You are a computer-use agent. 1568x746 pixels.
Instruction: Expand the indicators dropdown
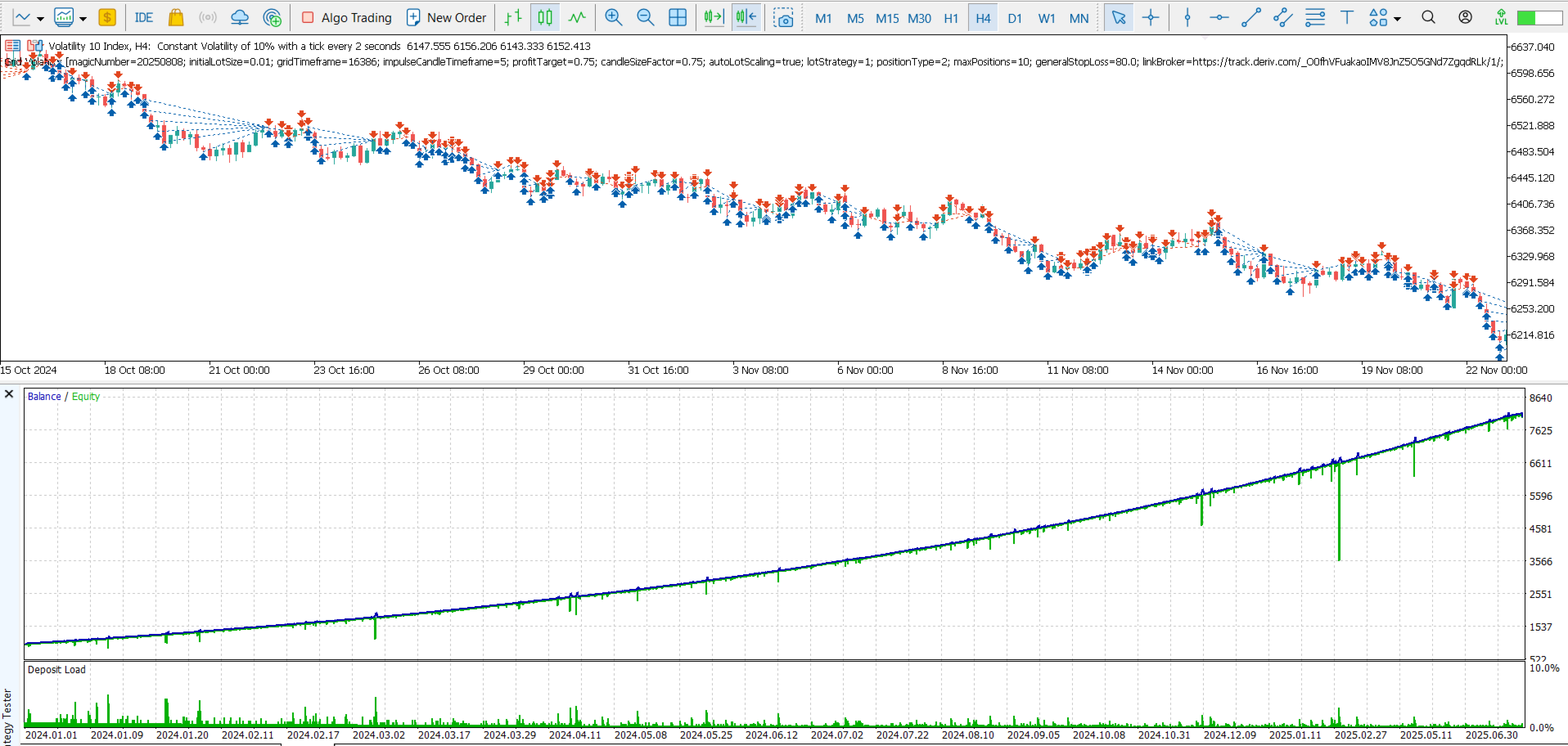click(x=82, y=17)
